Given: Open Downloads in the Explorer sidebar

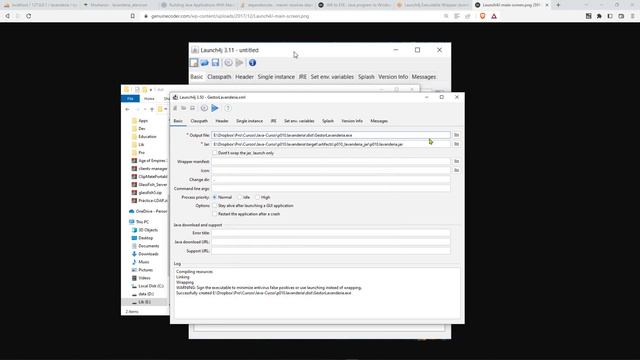Looking at the screenshot, I should click(x=148, y=254).
